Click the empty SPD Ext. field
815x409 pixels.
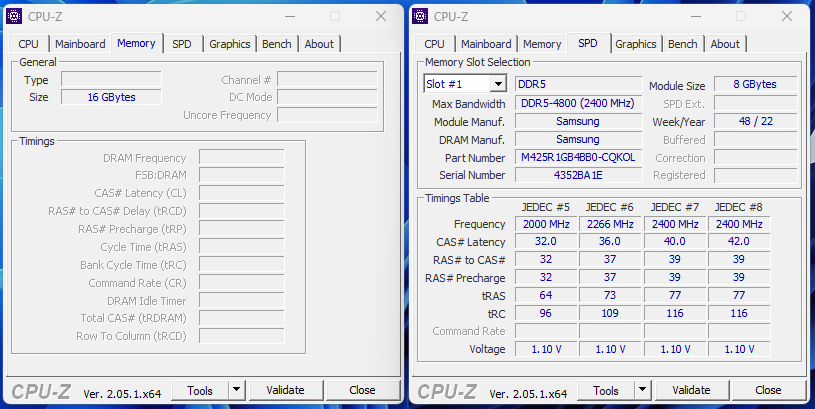(x=755, y=103)
